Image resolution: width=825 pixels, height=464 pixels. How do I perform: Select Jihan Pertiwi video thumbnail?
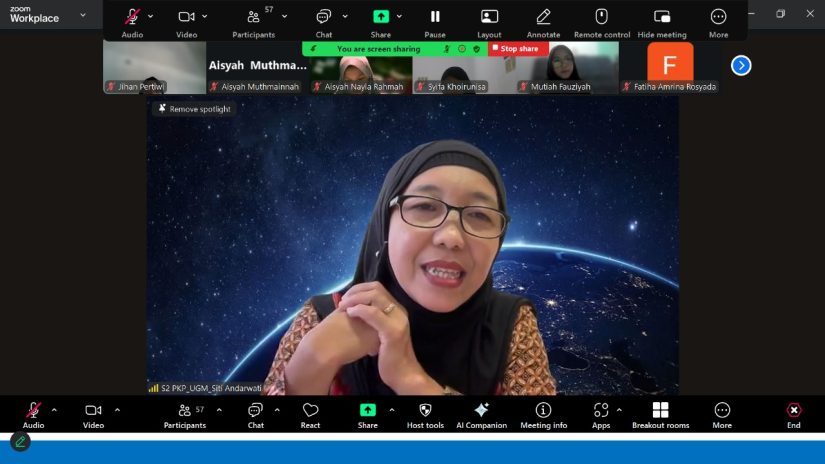pyautogui.click(x=154, y=68)
